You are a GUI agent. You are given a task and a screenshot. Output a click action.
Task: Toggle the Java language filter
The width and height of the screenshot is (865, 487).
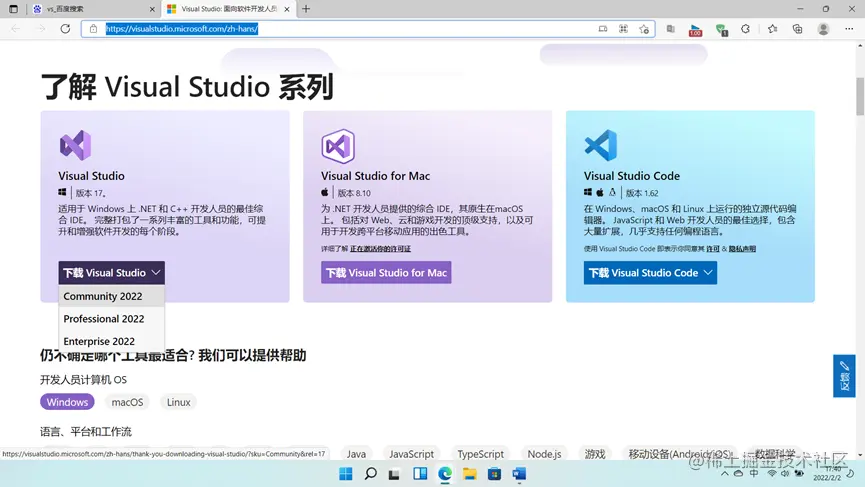[356, 453]
